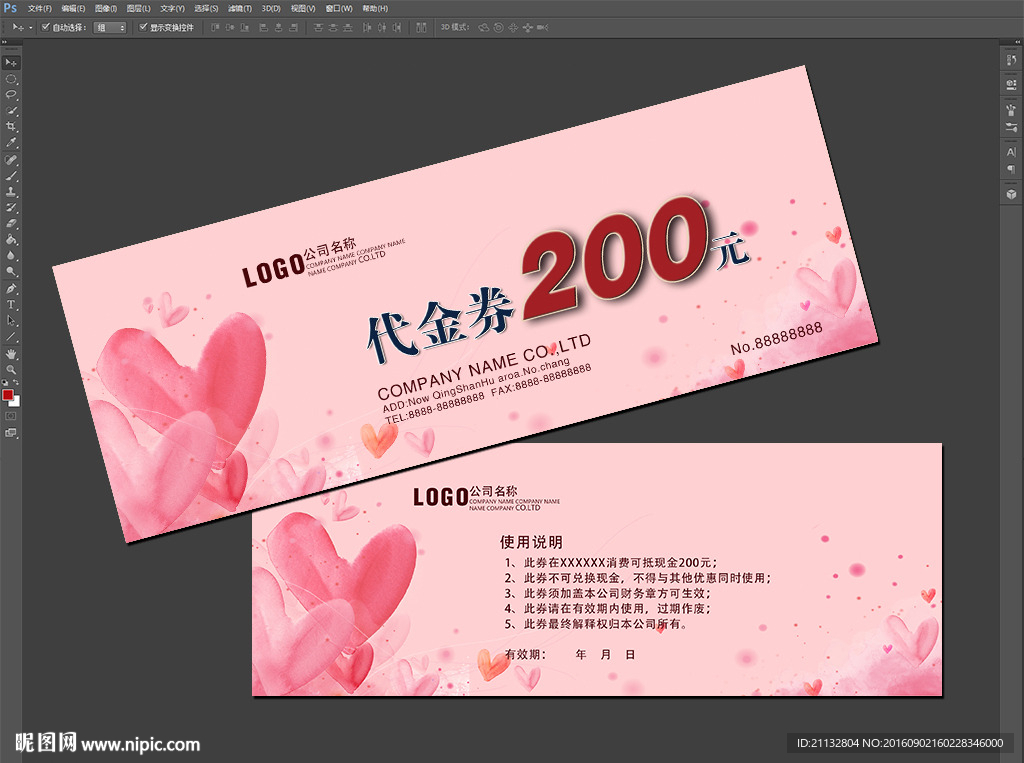Open the Move tool preset picker arrow
1024x763 pixels.
point(30,27)
